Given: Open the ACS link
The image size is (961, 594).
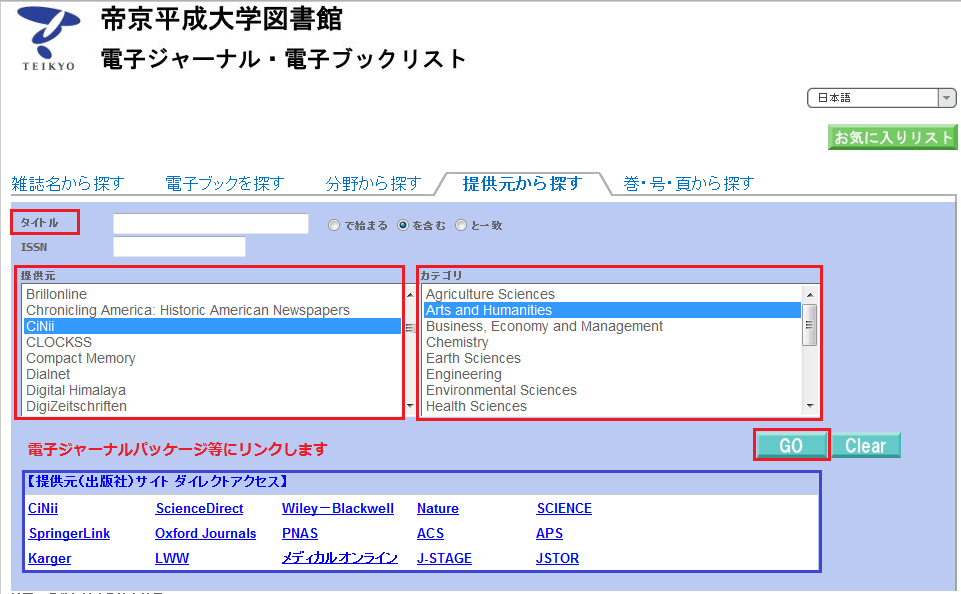Looking at the screenshot, I should (430, 533).
